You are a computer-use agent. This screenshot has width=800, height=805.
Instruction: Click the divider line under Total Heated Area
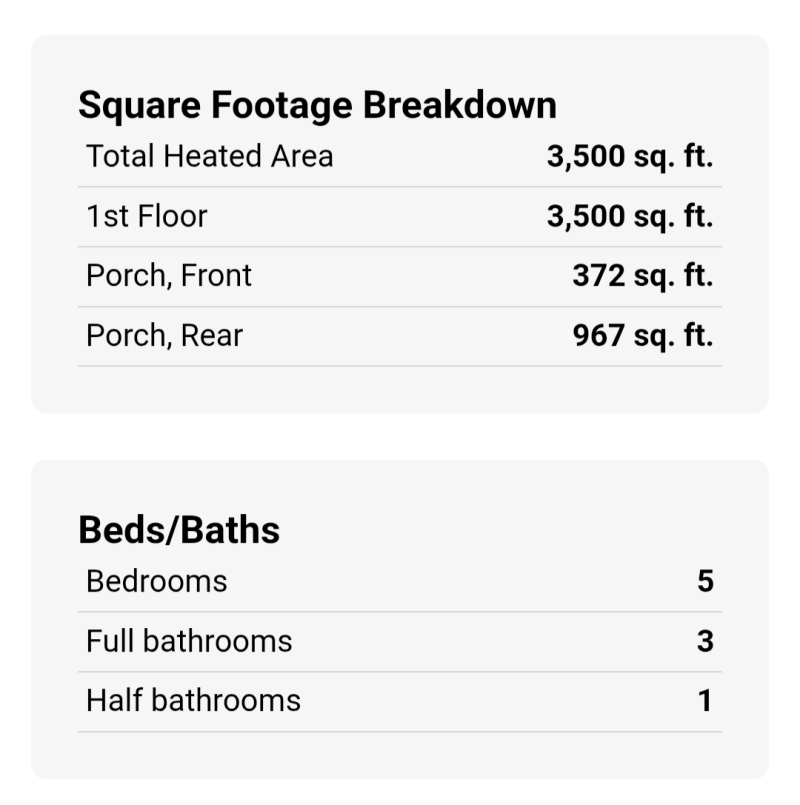tap(400, 186)
